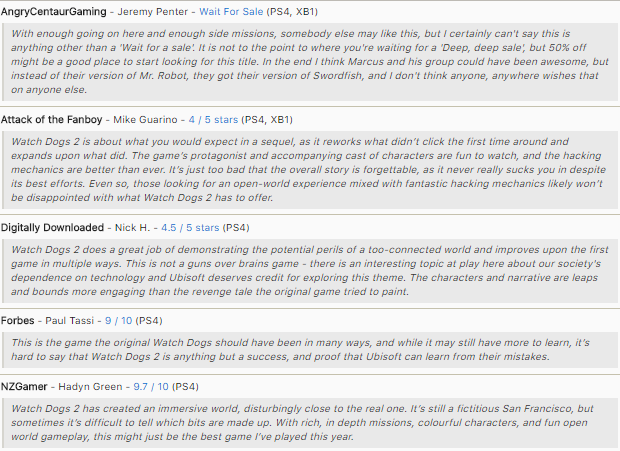Open the '9.7 / 10' NZGamer score link
620x451 pixels.
(x=154, y=386)
